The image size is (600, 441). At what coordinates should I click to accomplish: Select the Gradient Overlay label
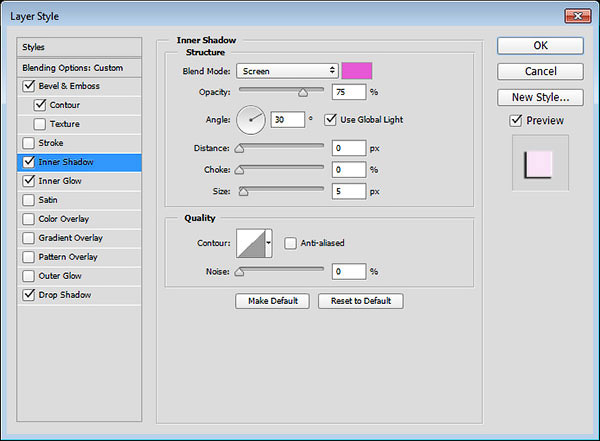coord(71,238)
